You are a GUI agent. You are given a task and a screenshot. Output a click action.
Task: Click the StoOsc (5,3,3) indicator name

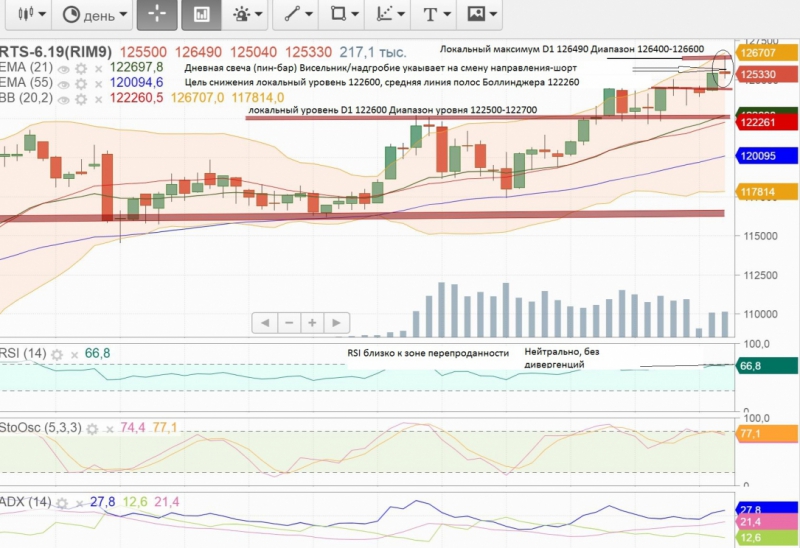click(x=40, y=428)
